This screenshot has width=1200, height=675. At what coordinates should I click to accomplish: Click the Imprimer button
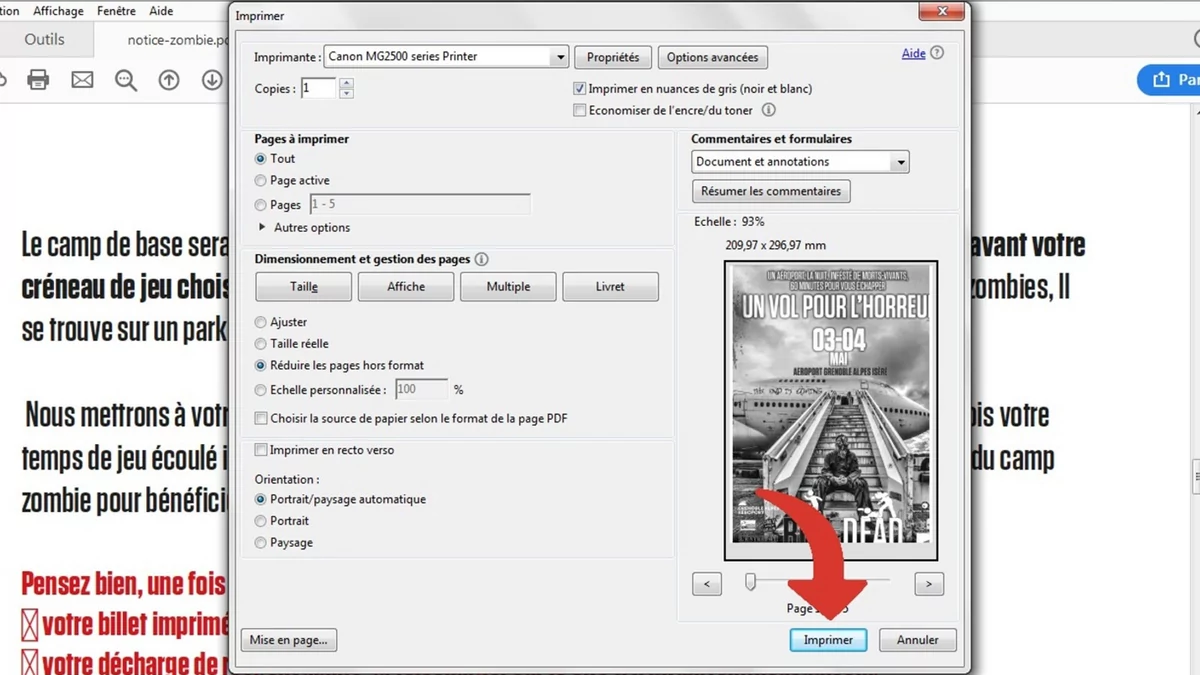(x=828, y=640)
